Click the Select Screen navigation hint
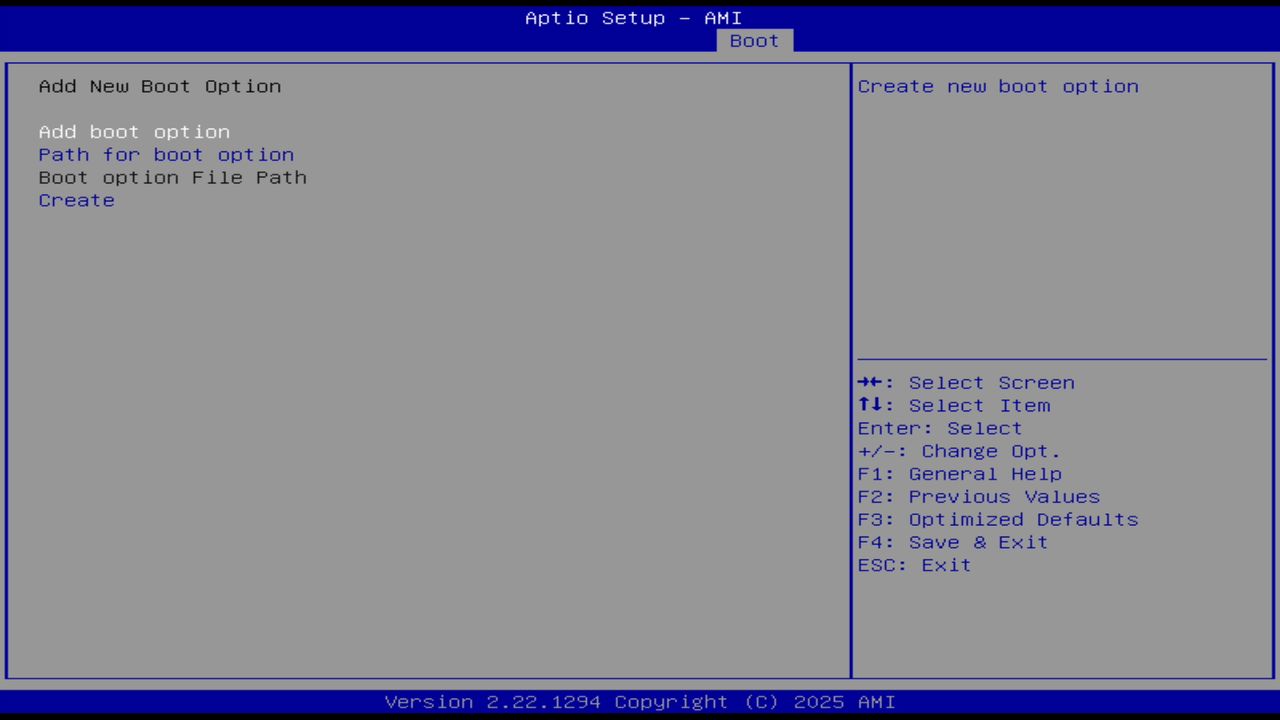 pyautogui.click(x=965, y=382)
